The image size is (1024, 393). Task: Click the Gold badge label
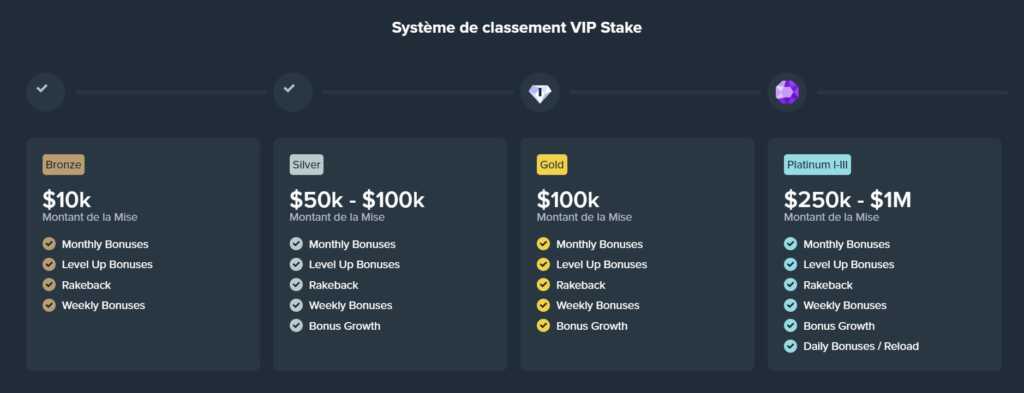[552, 165]
